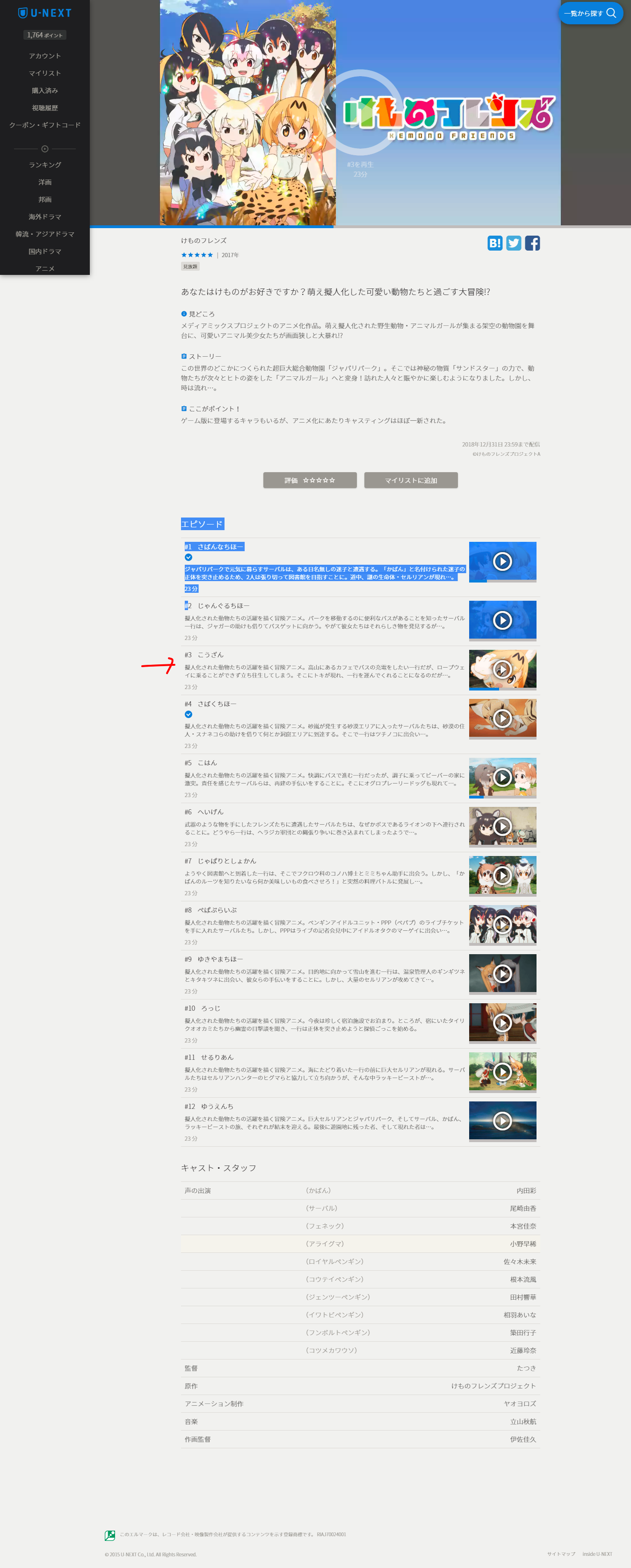Open episode title #12 ゆうえんち
Viewport: 631px width, 1568px height.
pos(209,1107)
